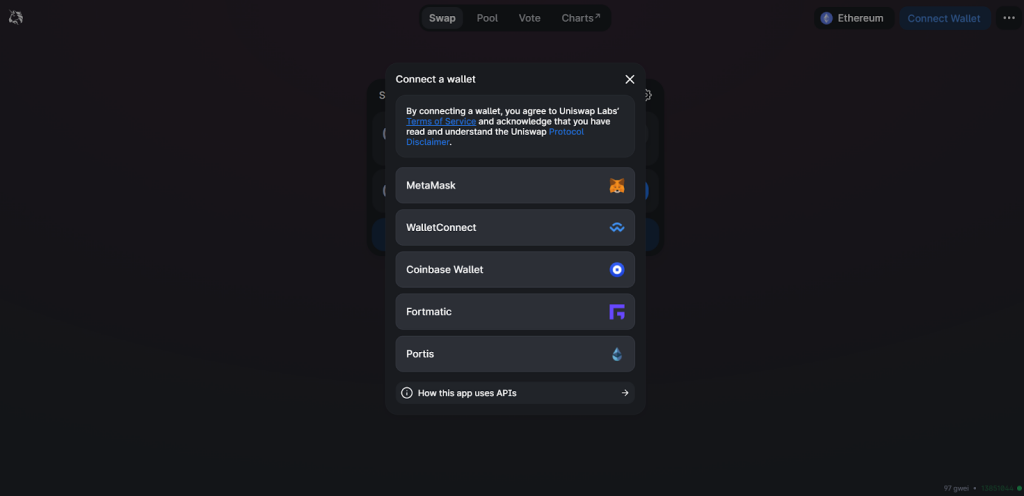This screenshot has height=496, width=1024.
Task: Click the Portis droplet icon
Action: [x=617, y=354]
